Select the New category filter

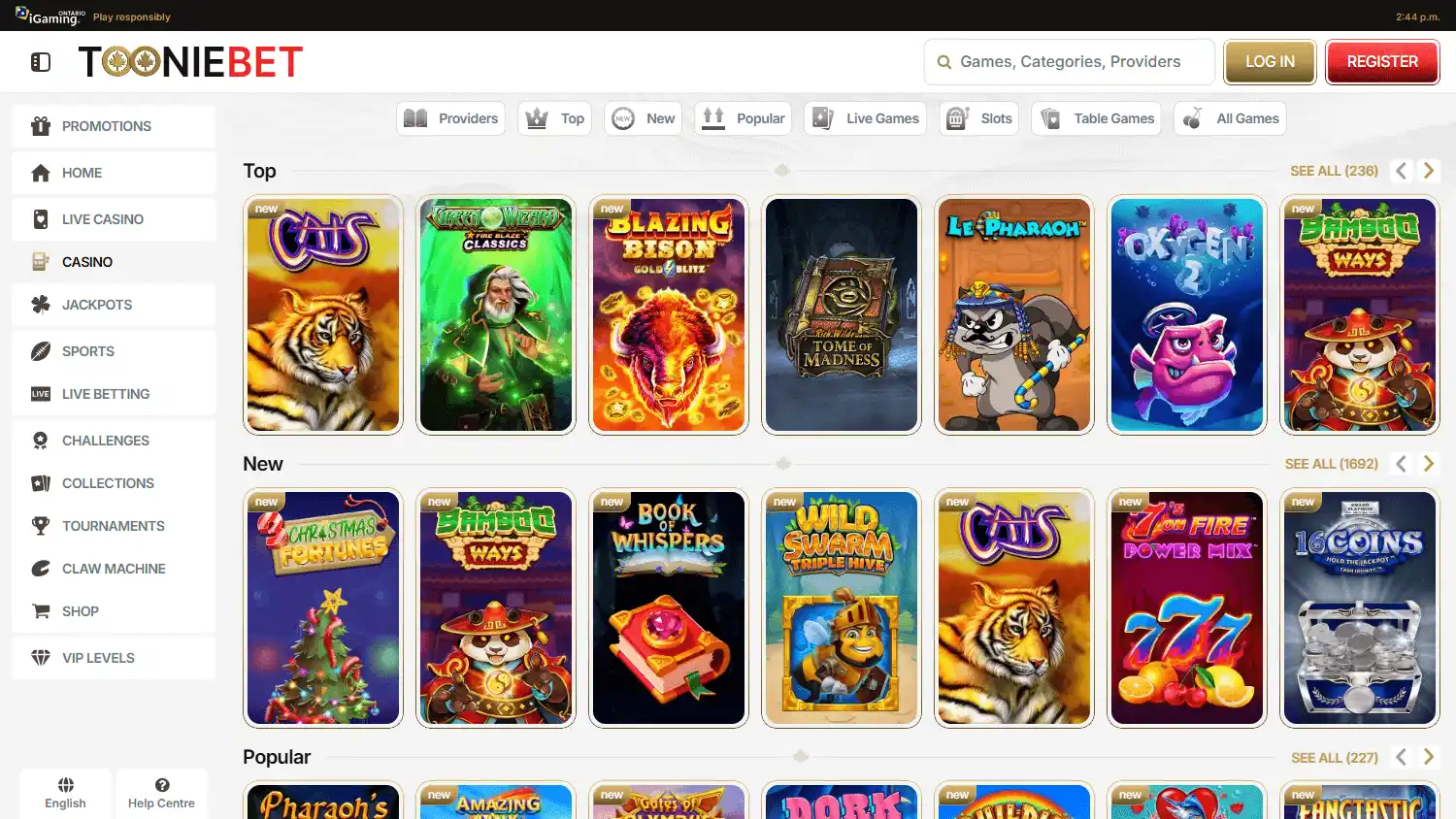tap(643, 118)
